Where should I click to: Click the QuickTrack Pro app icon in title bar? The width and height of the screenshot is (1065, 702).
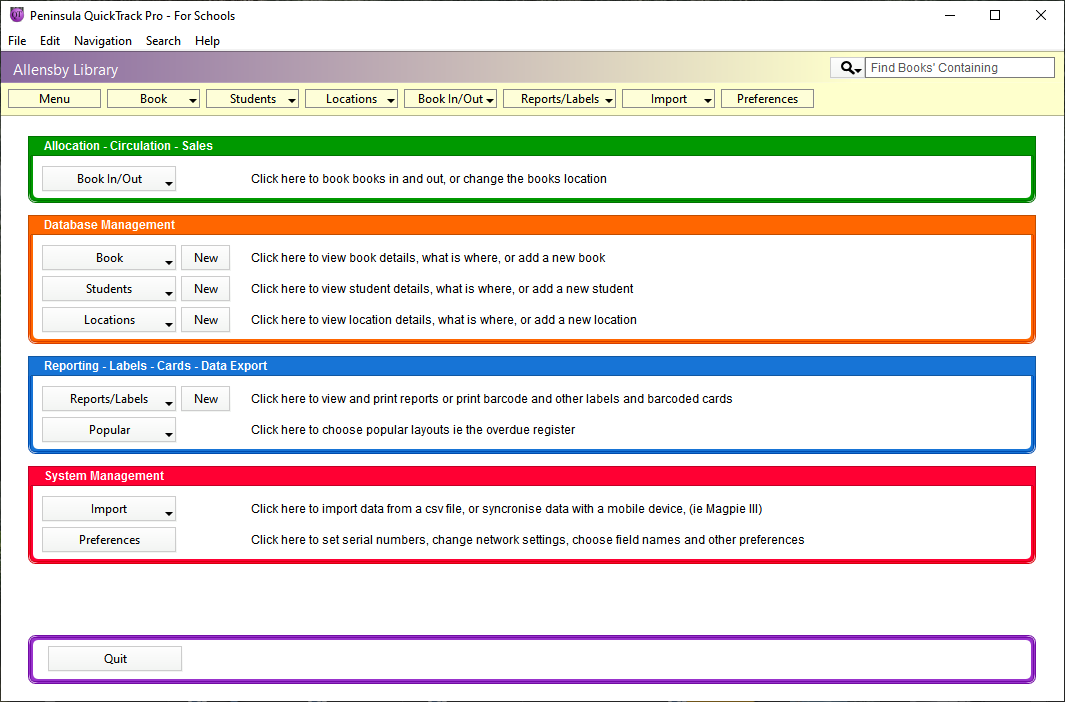[16, 15]
